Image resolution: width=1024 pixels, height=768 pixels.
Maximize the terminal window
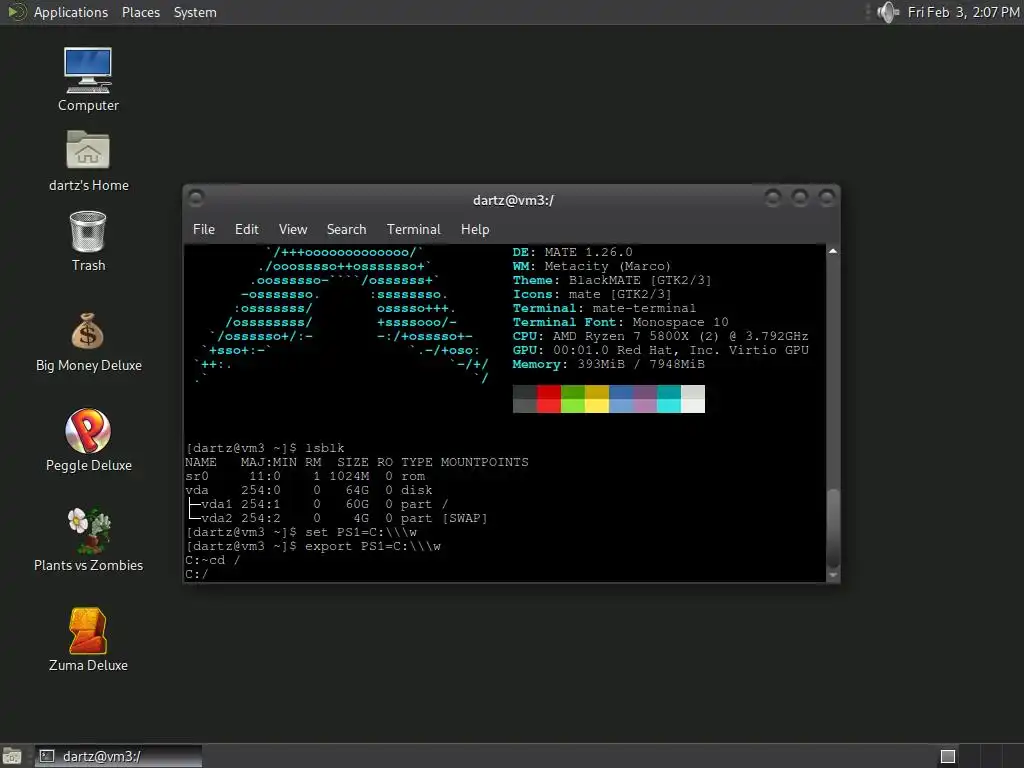799,197
